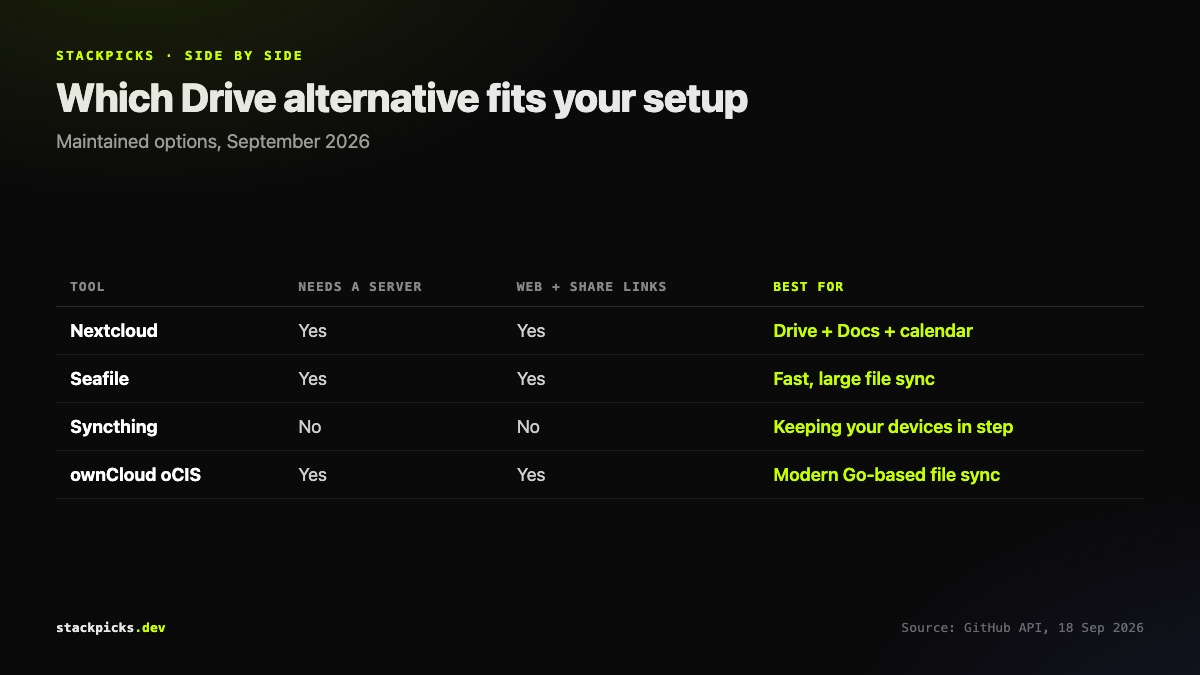
Task: Select the 'ownCloud oCIS' tool name
Action: [135, 475]
